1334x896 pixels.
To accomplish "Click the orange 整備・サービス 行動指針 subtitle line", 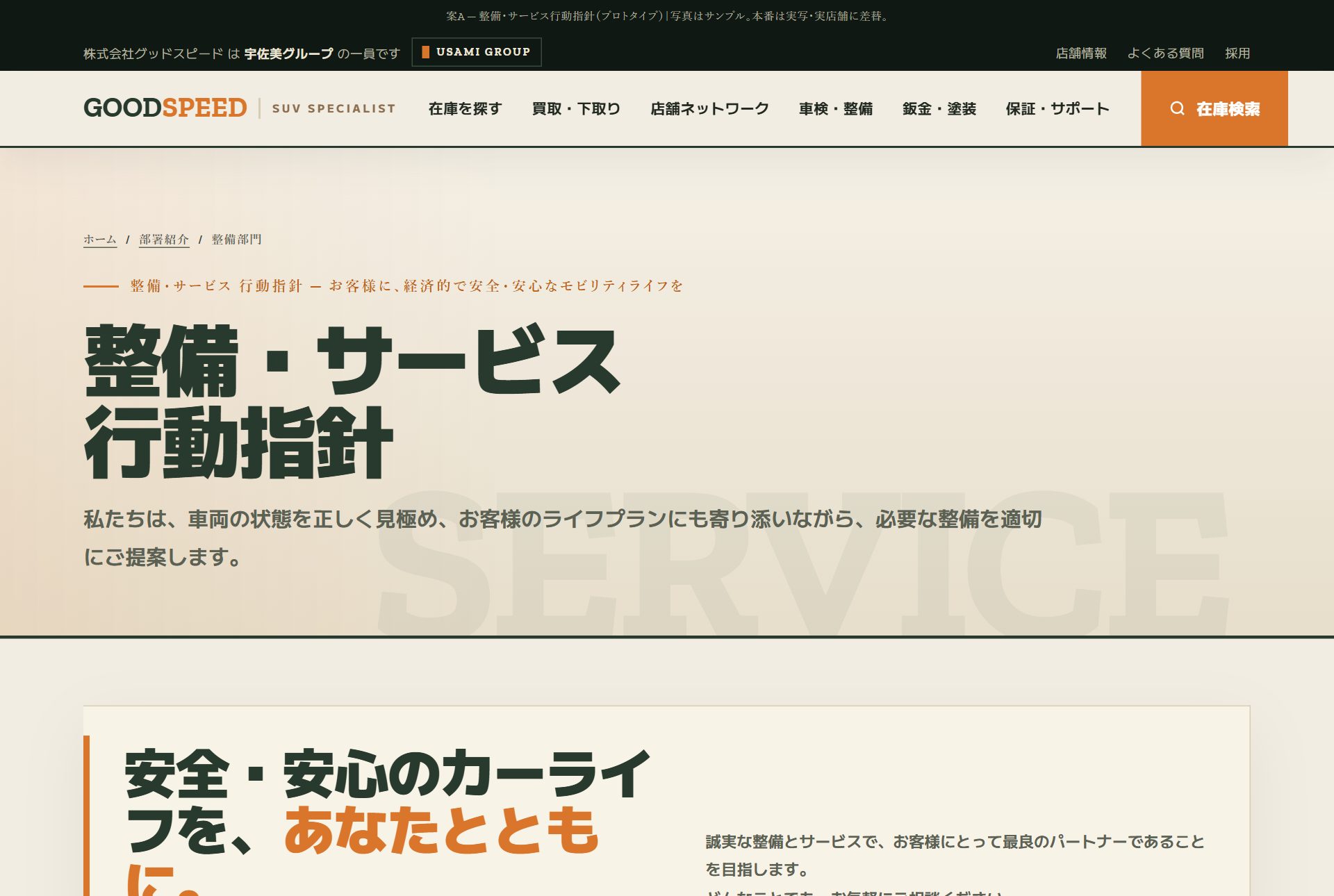I will pos(406,285).
